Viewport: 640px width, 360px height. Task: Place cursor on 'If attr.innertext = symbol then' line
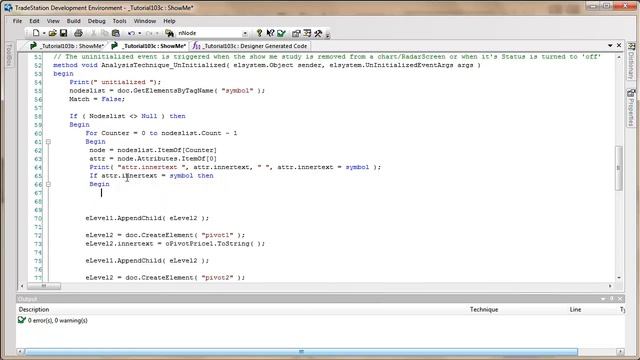point(151,176)
